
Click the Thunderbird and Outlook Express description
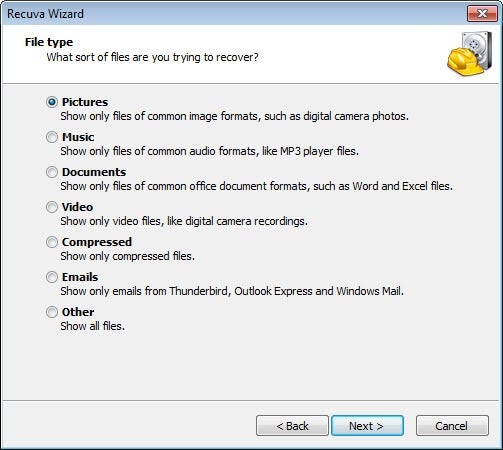click(232, 291)
